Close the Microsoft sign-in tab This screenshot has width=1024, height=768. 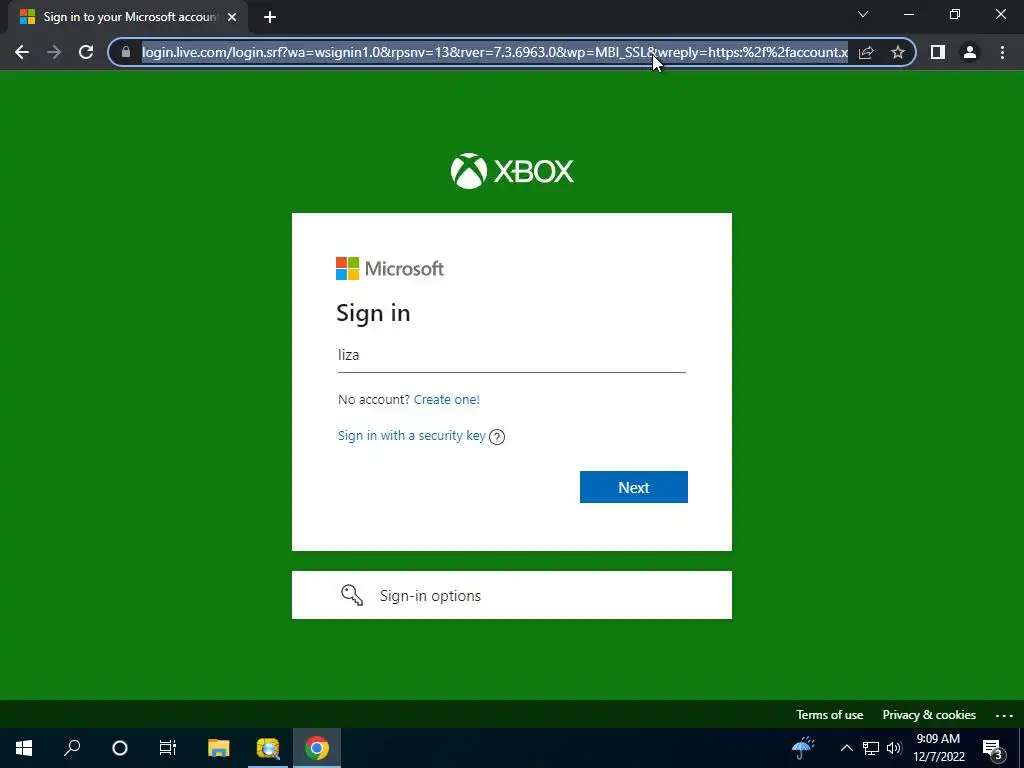(x=232, y=17)
